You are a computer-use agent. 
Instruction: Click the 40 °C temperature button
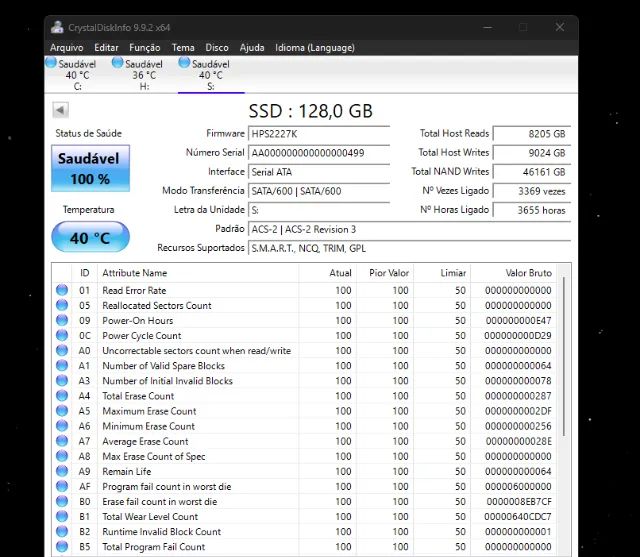point(90,237)
